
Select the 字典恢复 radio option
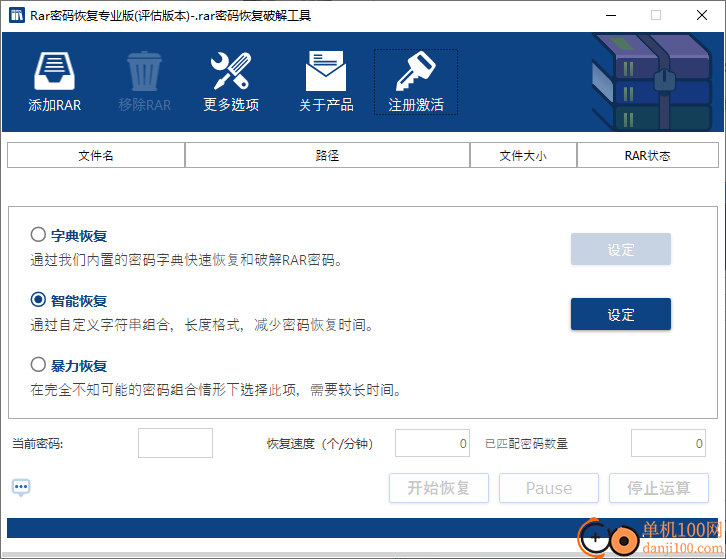tap(38, 234)
